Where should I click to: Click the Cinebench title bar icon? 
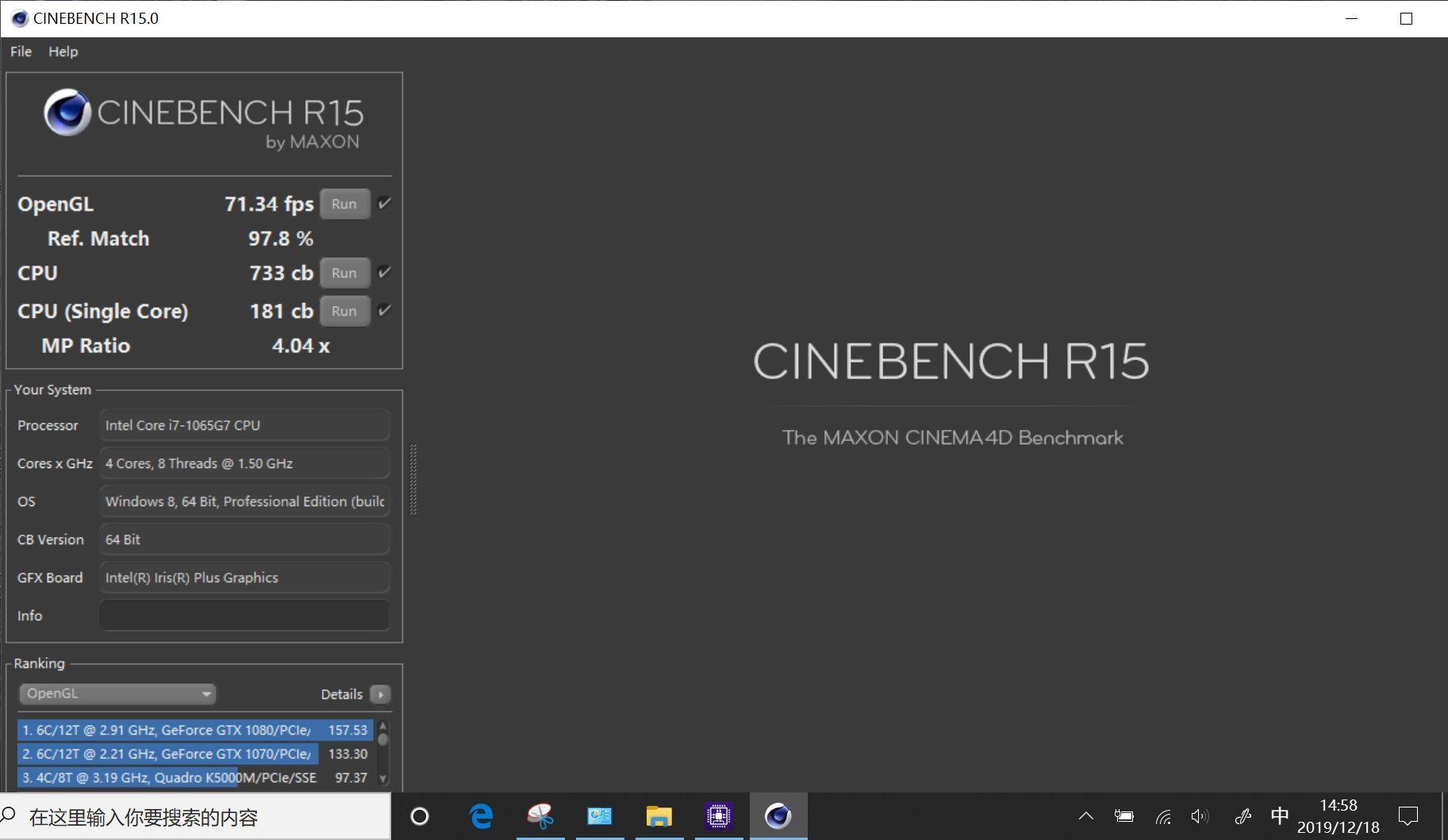coord(20,18)
